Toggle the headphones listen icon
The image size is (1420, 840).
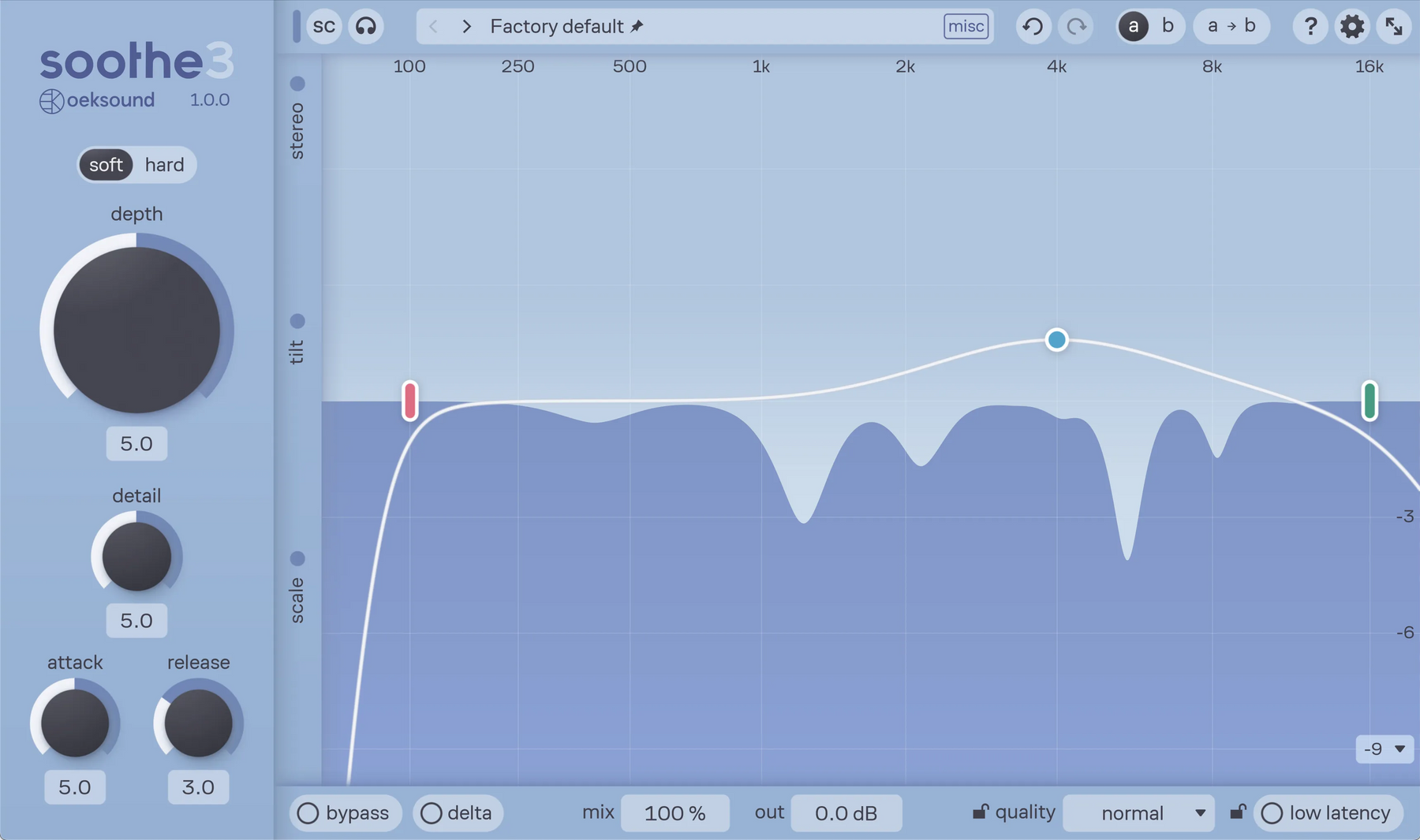point(366,26)
